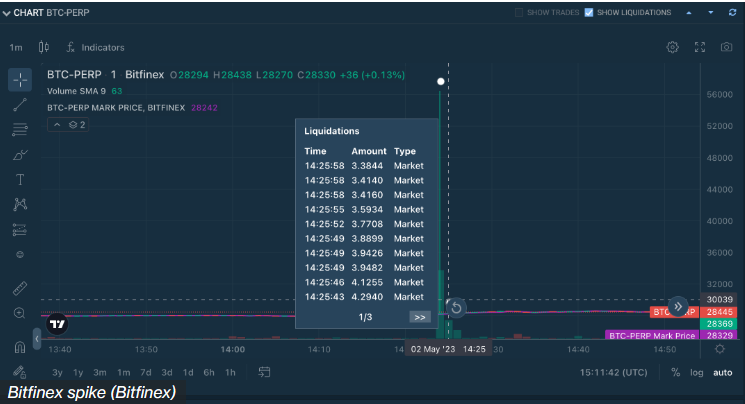The image size is (745, 404).
Task: Set the 1y time range
Action: [78, 373]
